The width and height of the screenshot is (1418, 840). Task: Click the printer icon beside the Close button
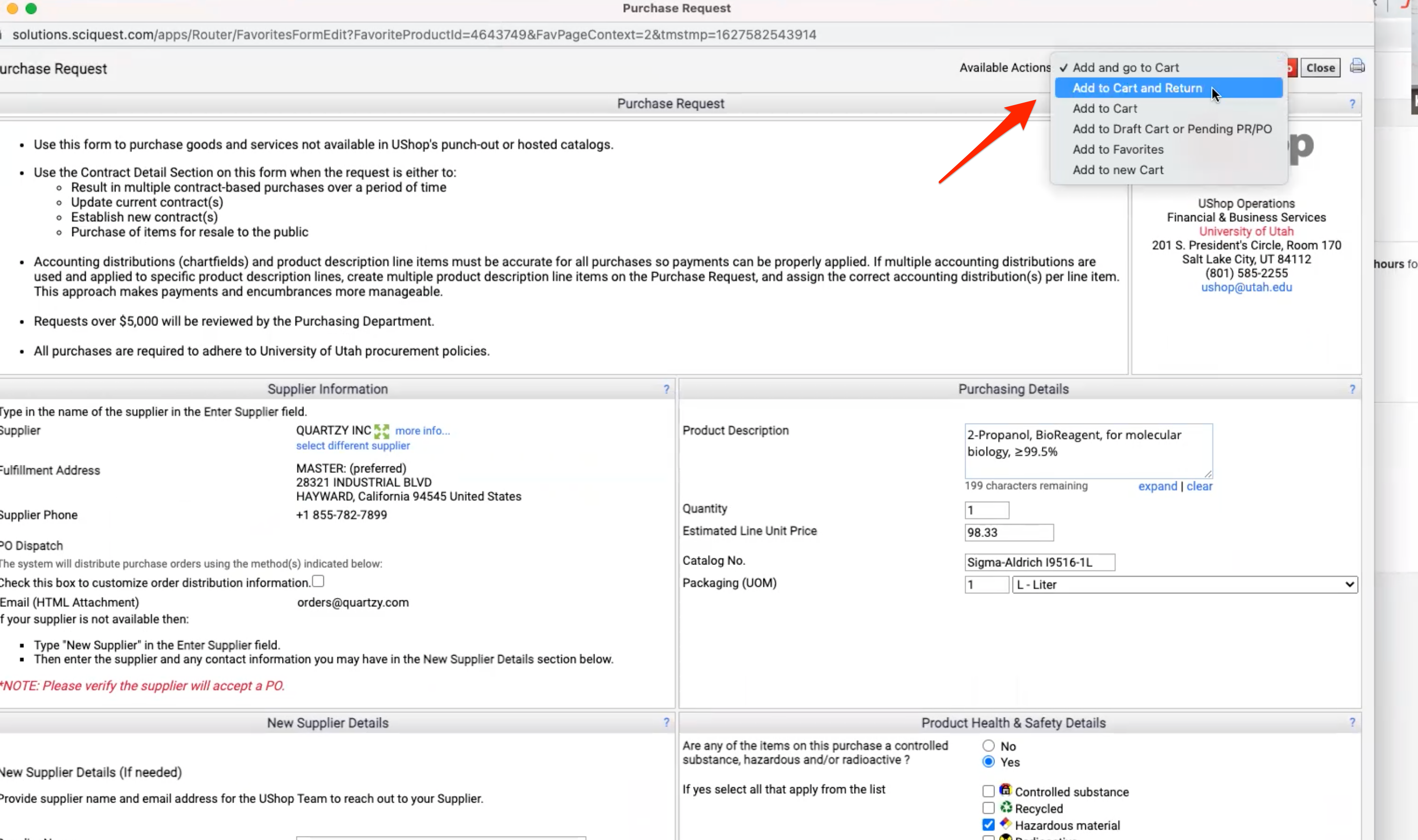(1357, 66)
